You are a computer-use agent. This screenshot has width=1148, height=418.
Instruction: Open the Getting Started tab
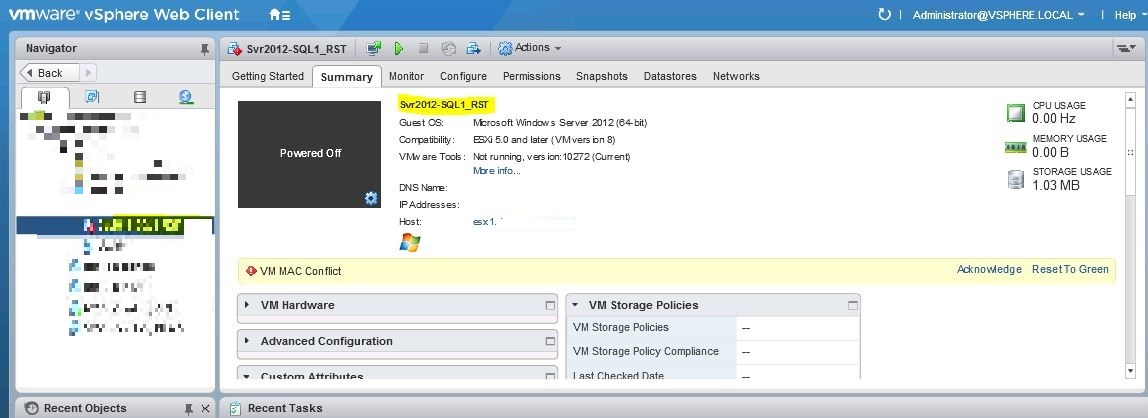click(x=267, y=76)
